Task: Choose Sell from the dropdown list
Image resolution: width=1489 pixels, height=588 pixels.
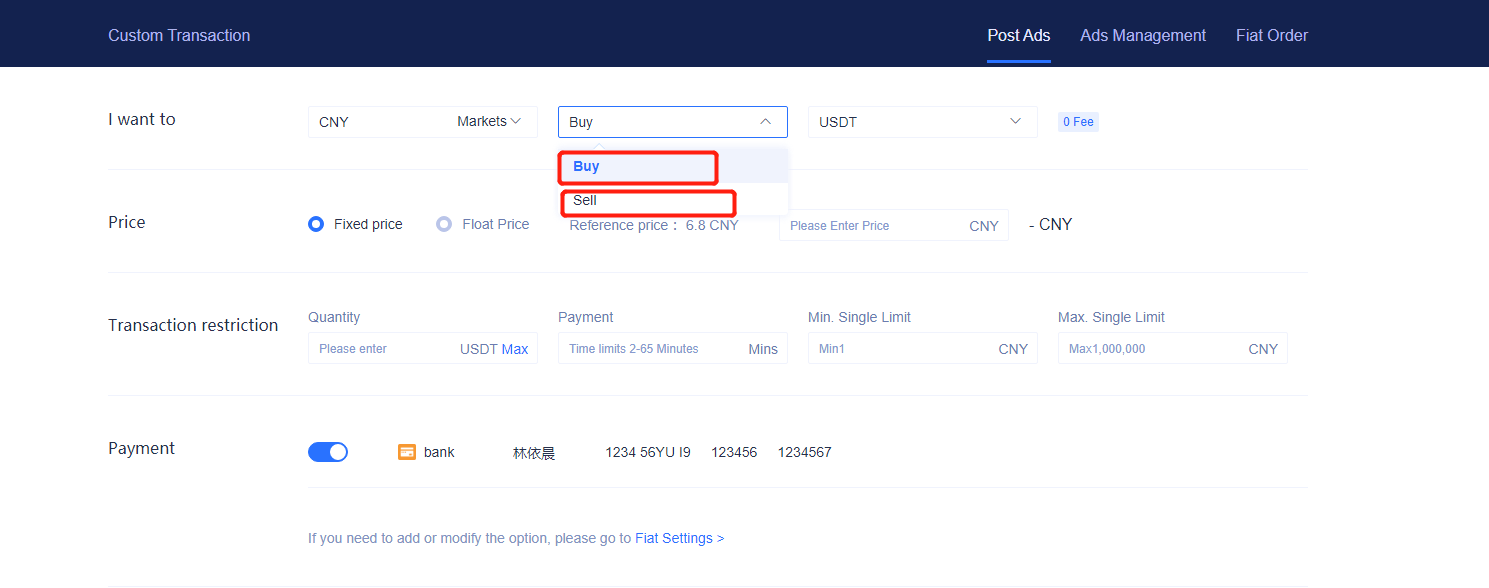Action: point(673,200)
